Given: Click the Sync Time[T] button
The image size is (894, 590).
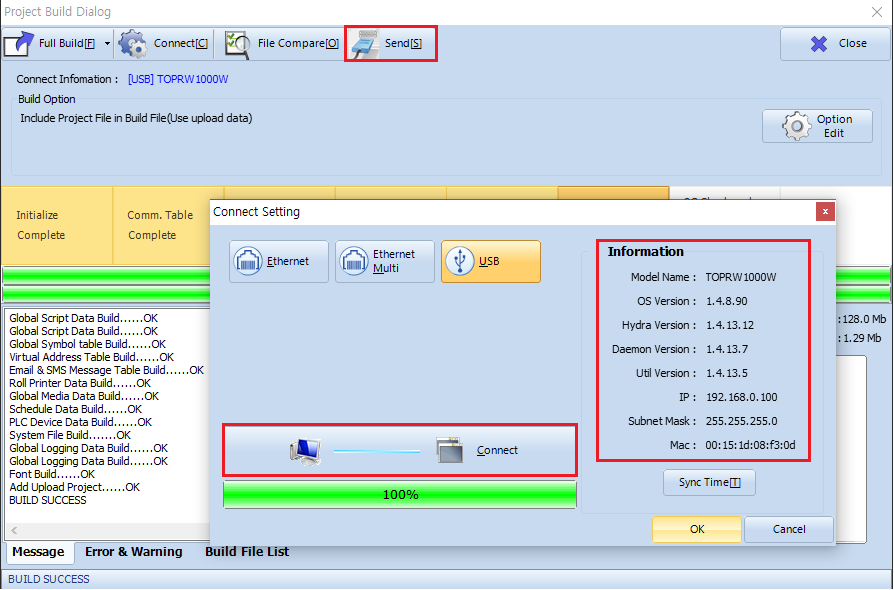Looking at the screenshot, I should tap(709, 483).
